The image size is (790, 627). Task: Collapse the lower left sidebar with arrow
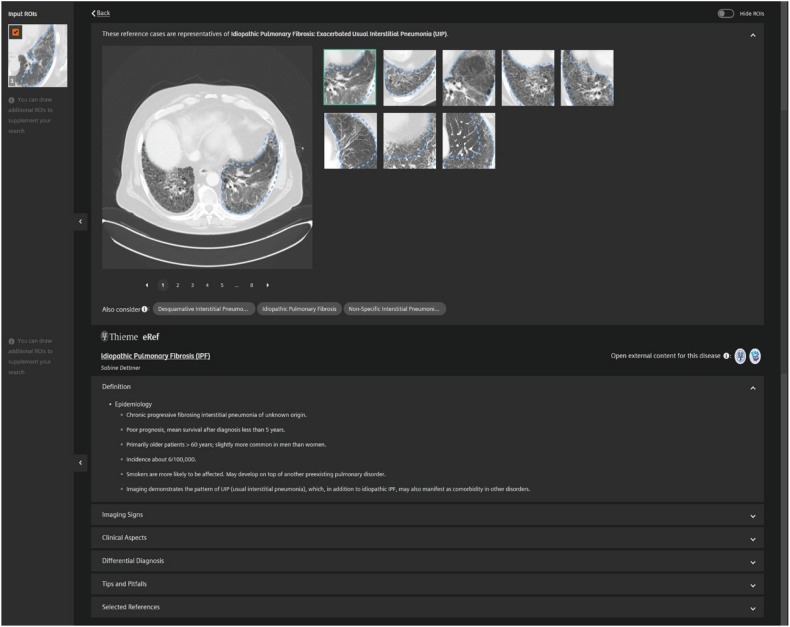pyautogui.click(x=81, y=463)
